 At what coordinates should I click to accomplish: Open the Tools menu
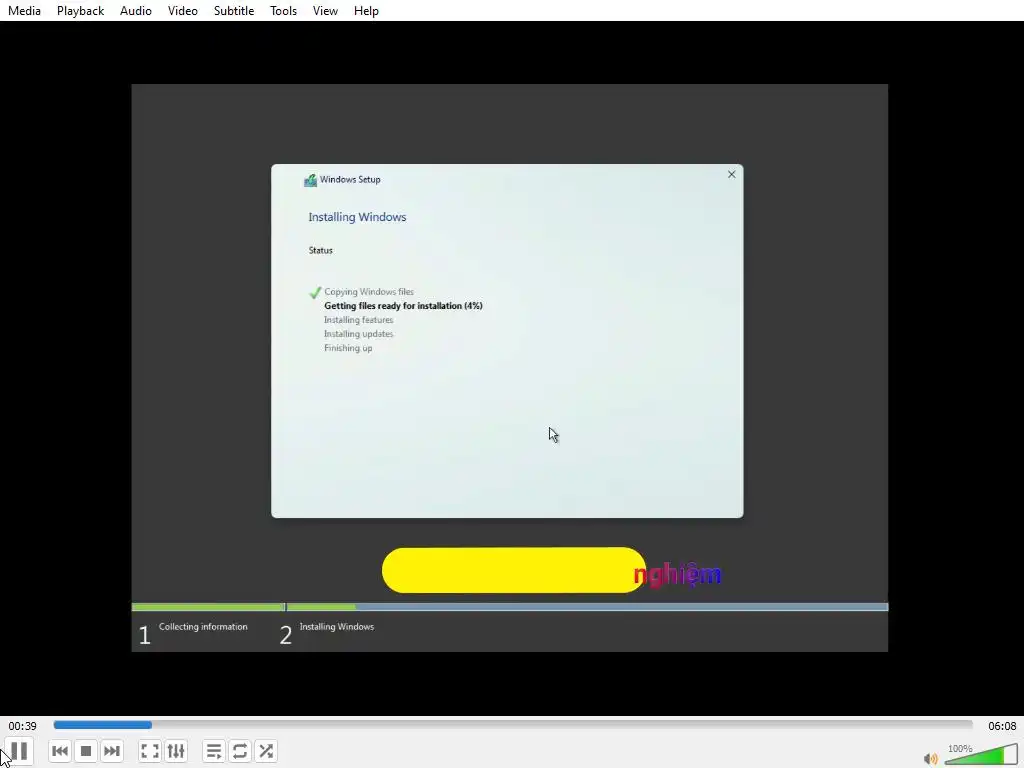pos(283,10)
